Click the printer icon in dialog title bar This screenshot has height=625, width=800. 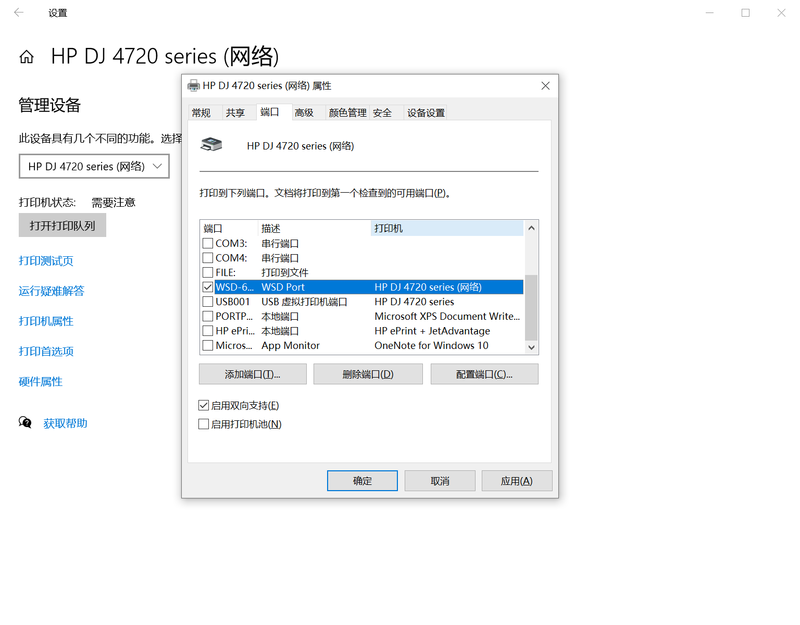pyautogui.click(x=194, y=86)
